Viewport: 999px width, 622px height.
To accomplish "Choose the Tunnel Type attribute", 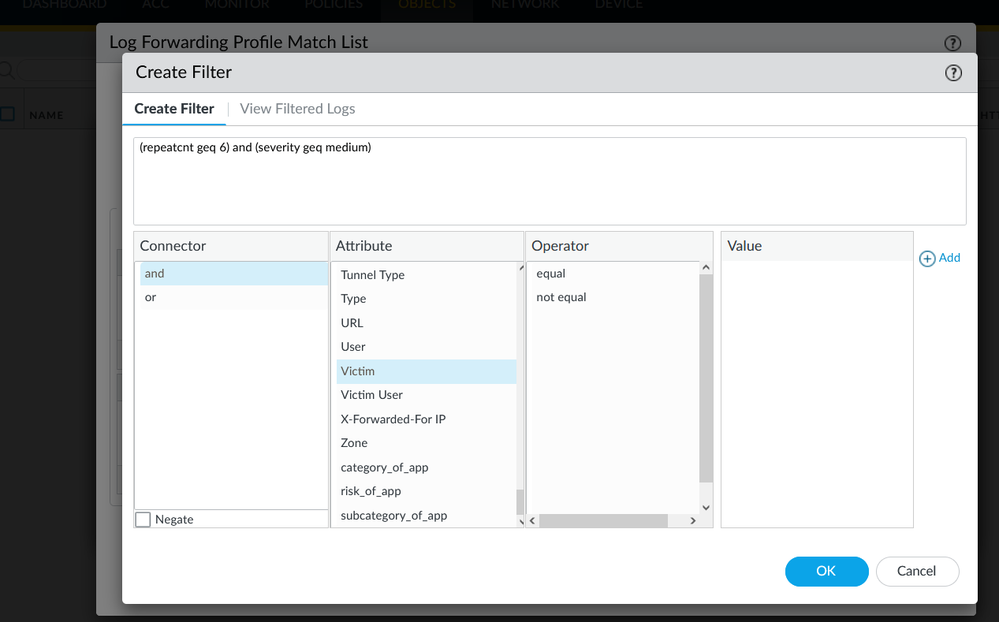I will [x=372, y=275].
